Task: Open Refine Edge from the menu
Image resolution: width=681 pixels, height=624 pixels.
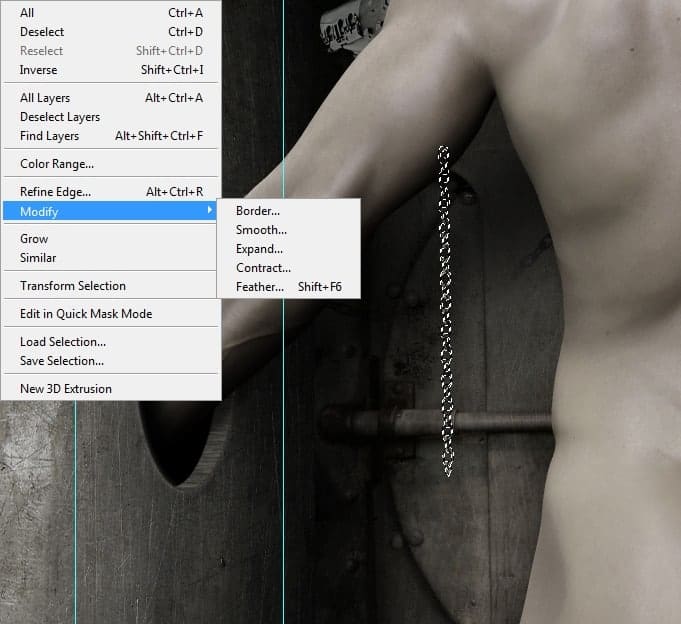Action: (x=111, y=192)
